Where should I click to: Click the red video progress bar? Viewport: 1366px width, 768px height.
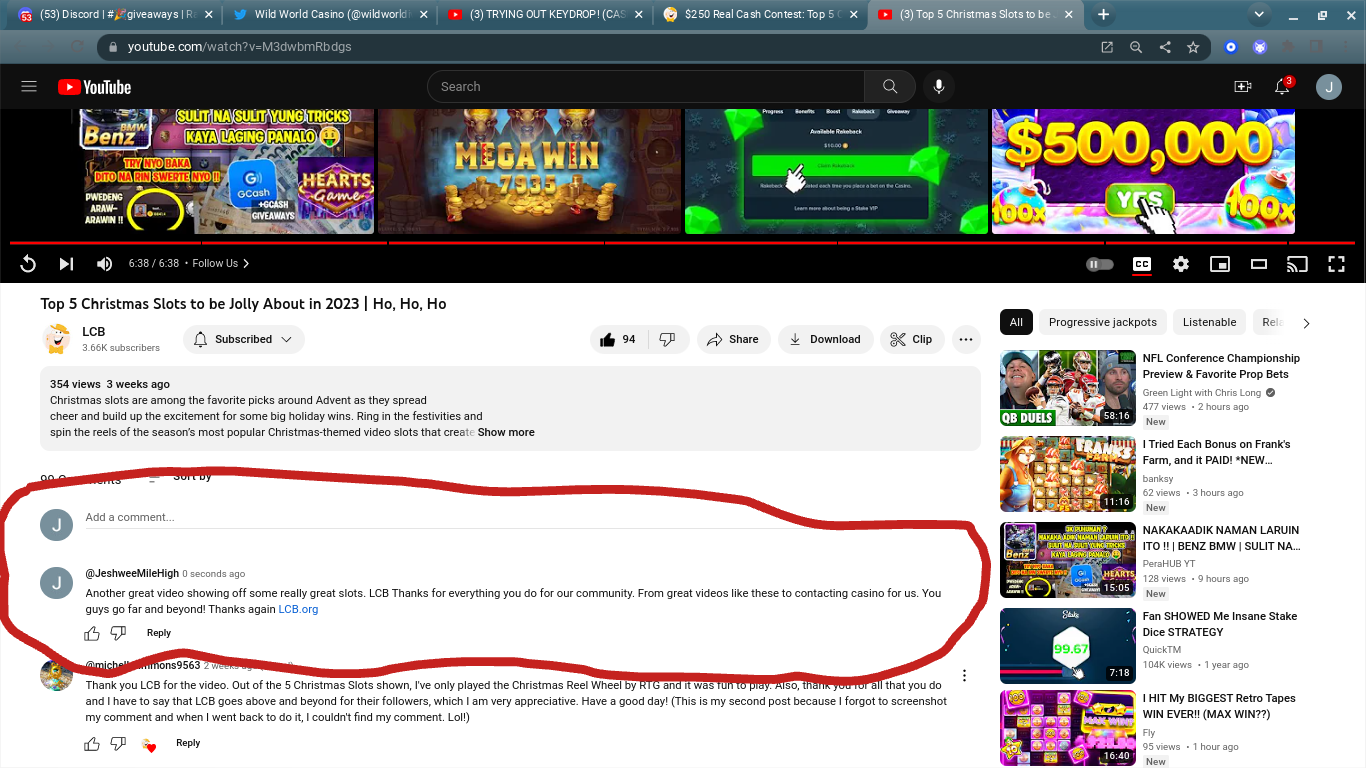pyautogui.click(x=682, y=243)
